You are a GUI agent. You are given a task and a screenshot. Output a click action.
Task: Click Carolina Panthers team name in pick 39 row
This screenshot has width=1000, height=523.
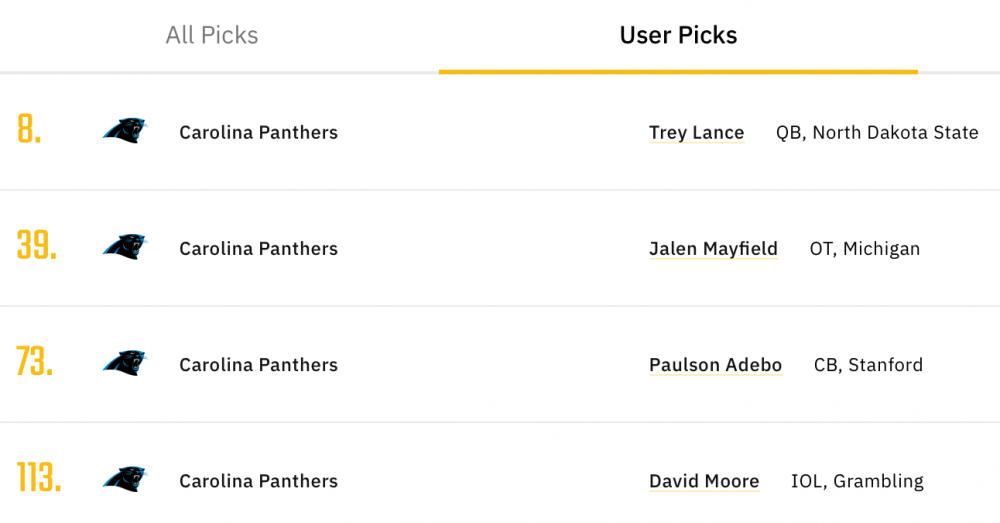[x=258, y=248]
